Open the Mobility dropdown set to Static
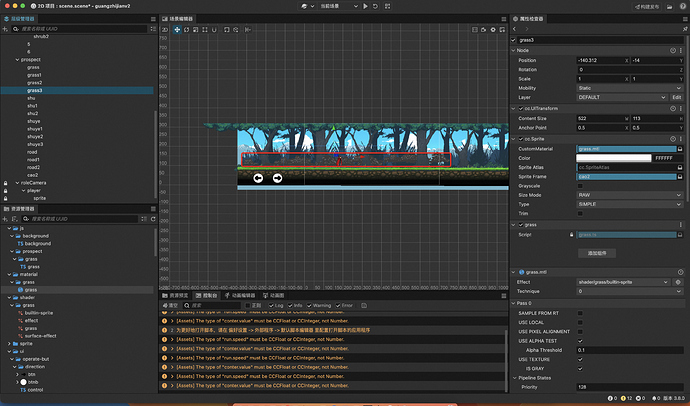The width and height of the screenshot is (690, 406). click(x=627, y=88)
